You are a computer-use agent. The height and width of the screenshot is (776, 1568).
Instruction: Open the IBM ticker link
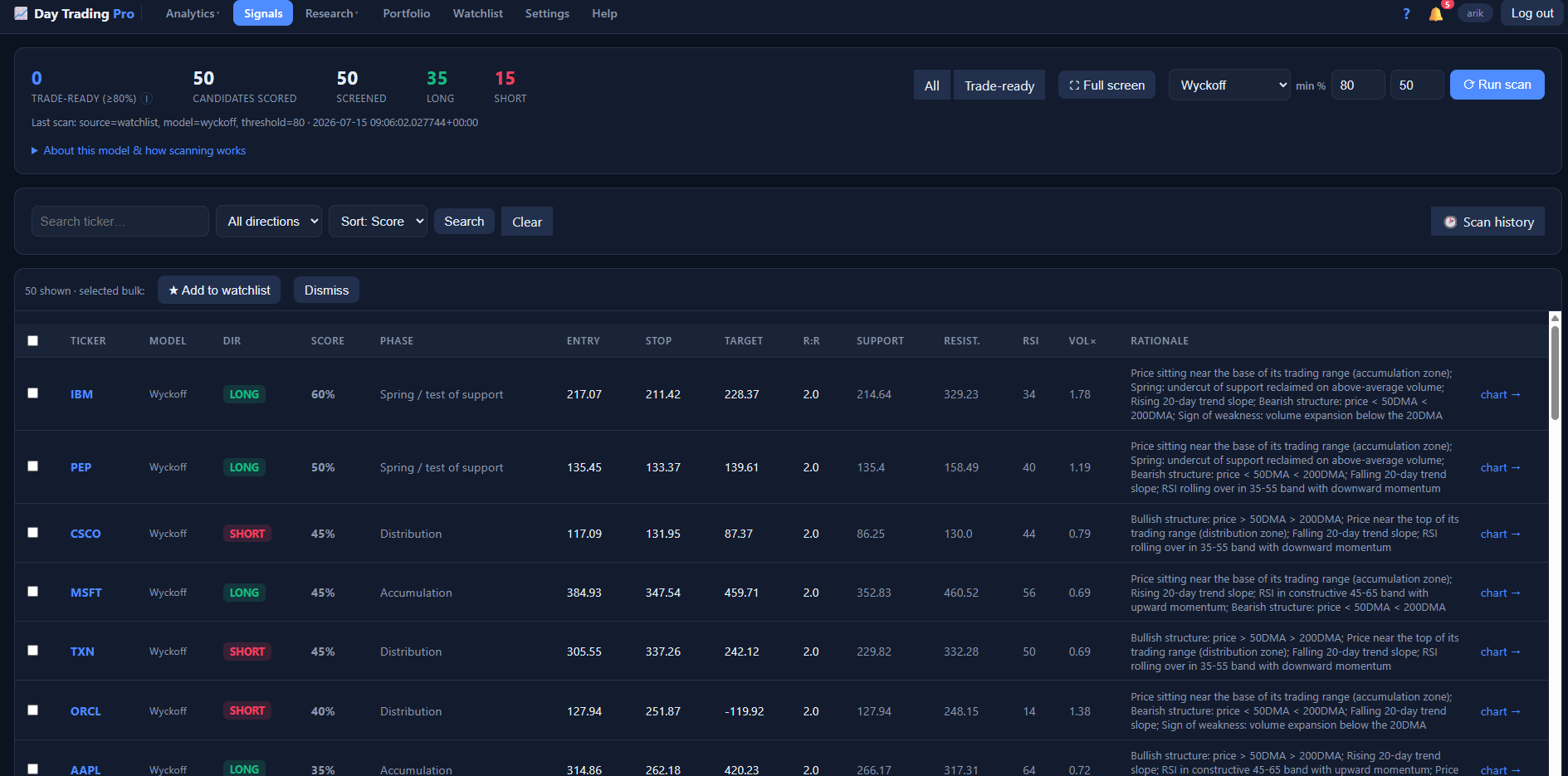tap(81, 394)
